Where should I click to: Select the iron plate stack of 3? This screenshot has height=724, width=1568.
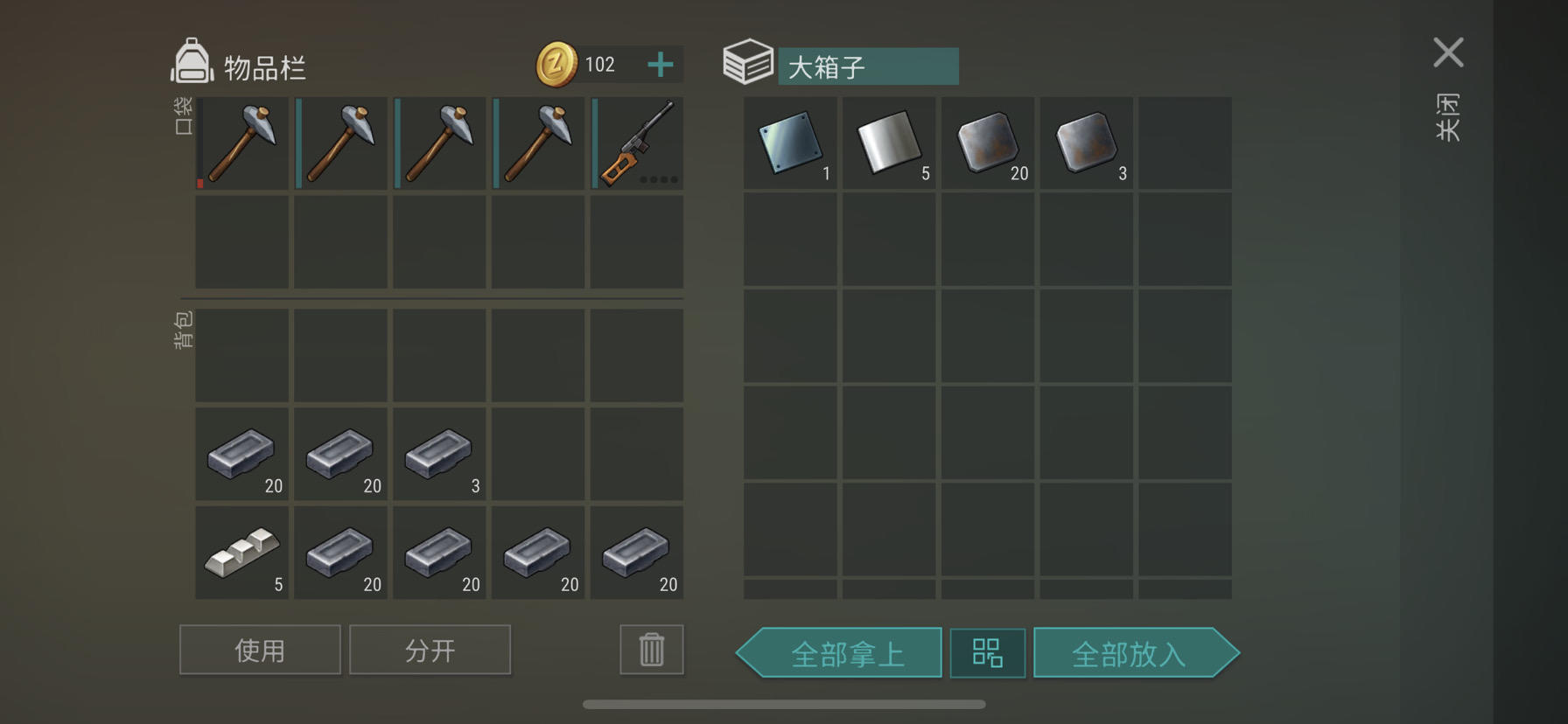click(1087, 143)
